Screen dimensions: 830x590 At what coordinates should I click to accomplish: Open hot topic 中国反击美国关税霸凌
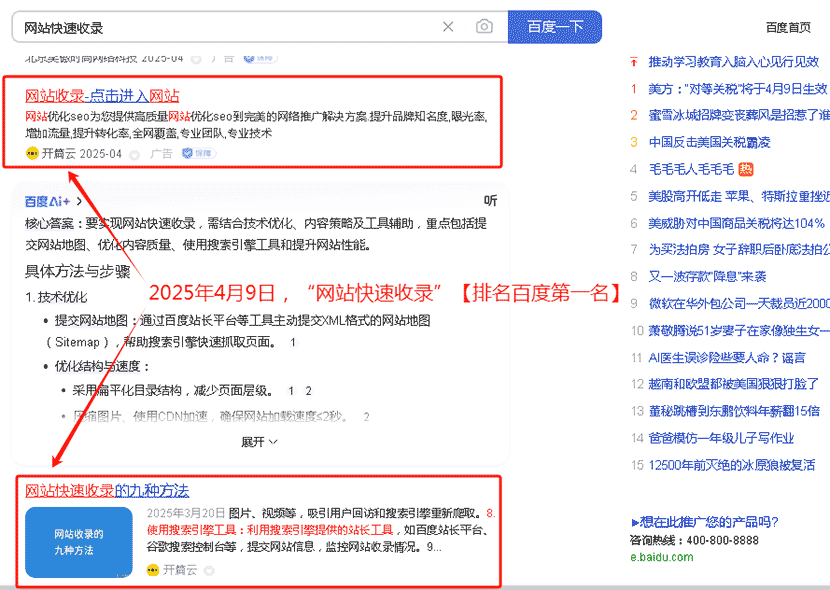pyautogui.click(x=709, y=142)
